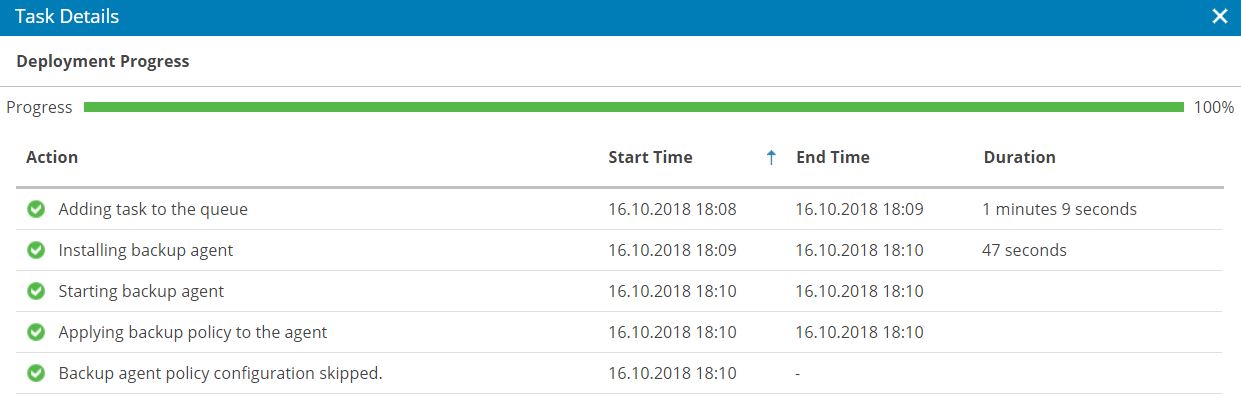Click the 100% progress percentage label
This screenshot has width=1241, height=406.
coord(1214,107)
